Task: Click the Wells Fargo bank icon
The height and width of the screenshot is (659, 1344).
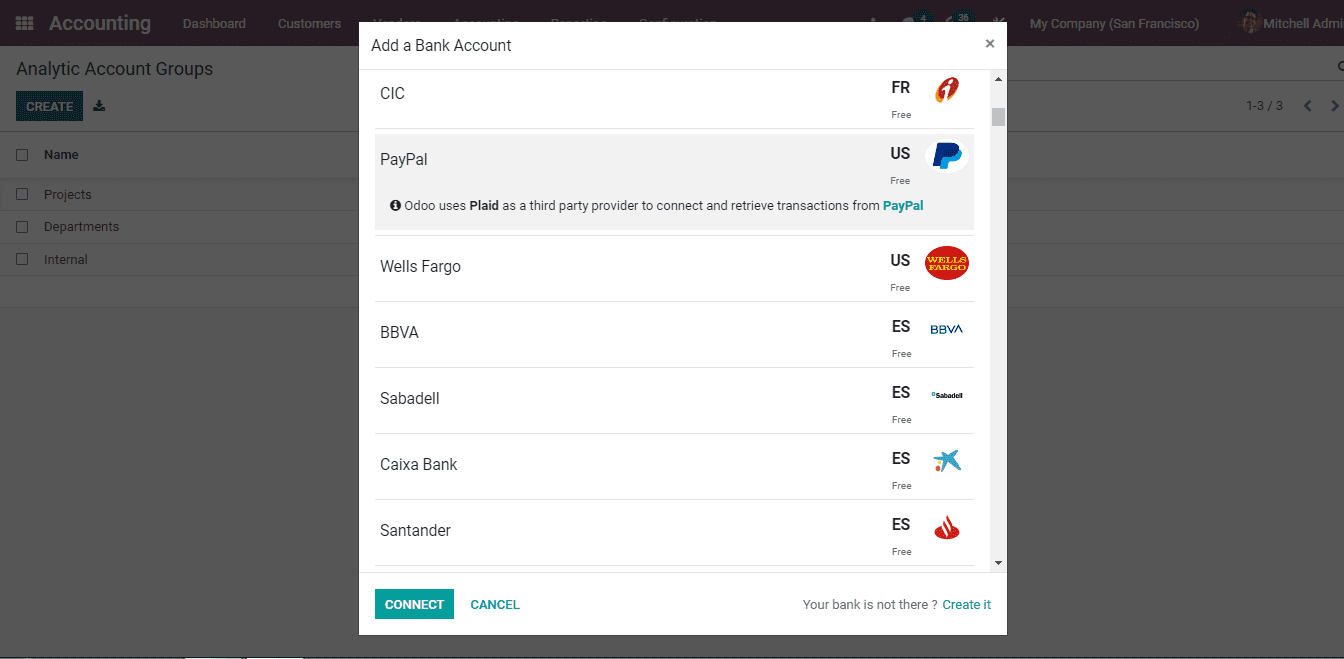Action: tap(946, 263)
